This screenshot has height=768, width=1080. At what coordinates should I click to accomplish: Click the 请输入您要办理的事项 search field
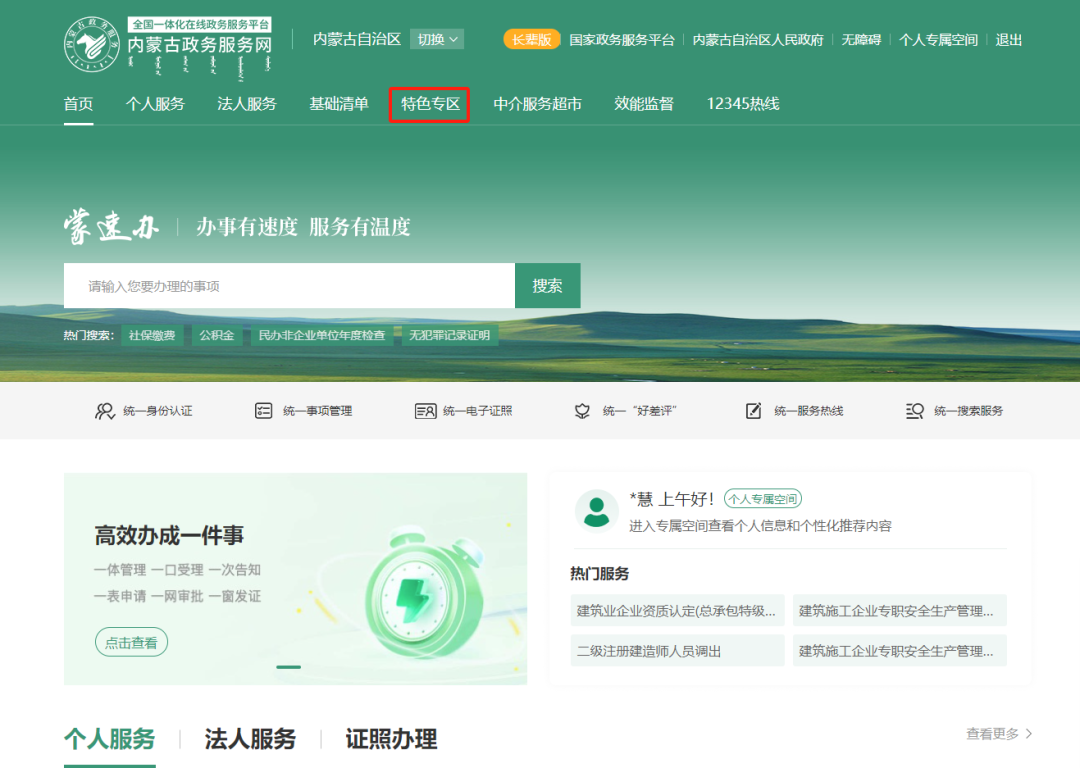pyautogui.click(x=289, y=286)
